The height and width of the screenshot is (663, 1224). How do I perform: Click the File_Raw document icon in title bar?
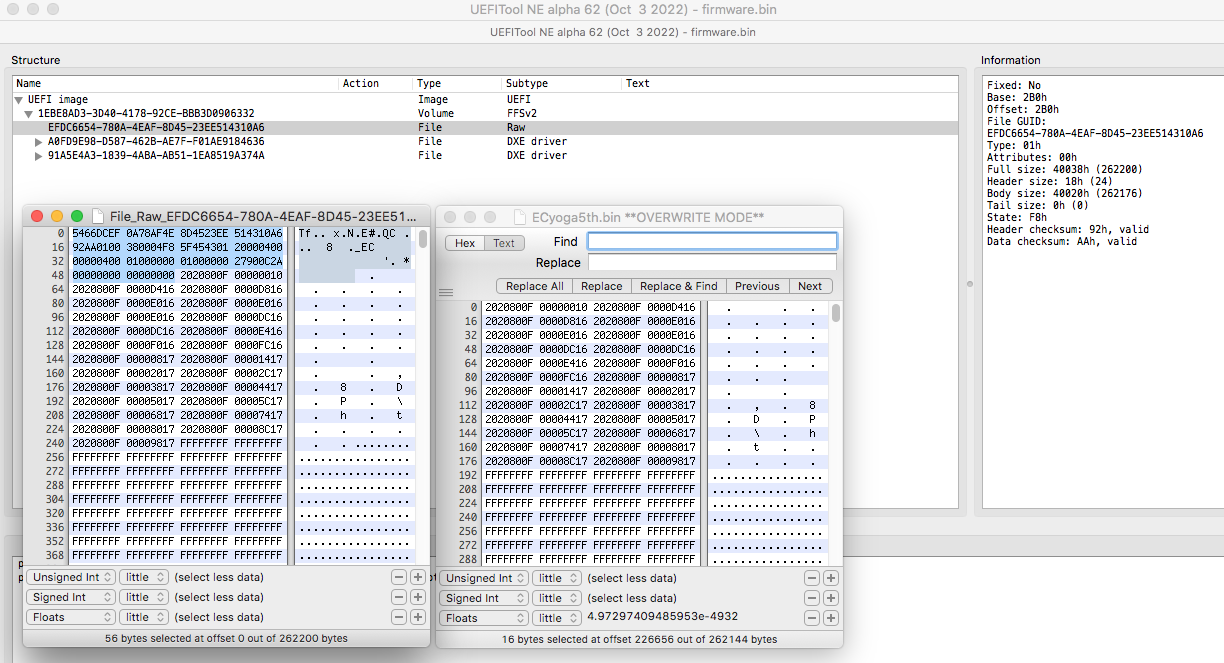tap(98, 216)
